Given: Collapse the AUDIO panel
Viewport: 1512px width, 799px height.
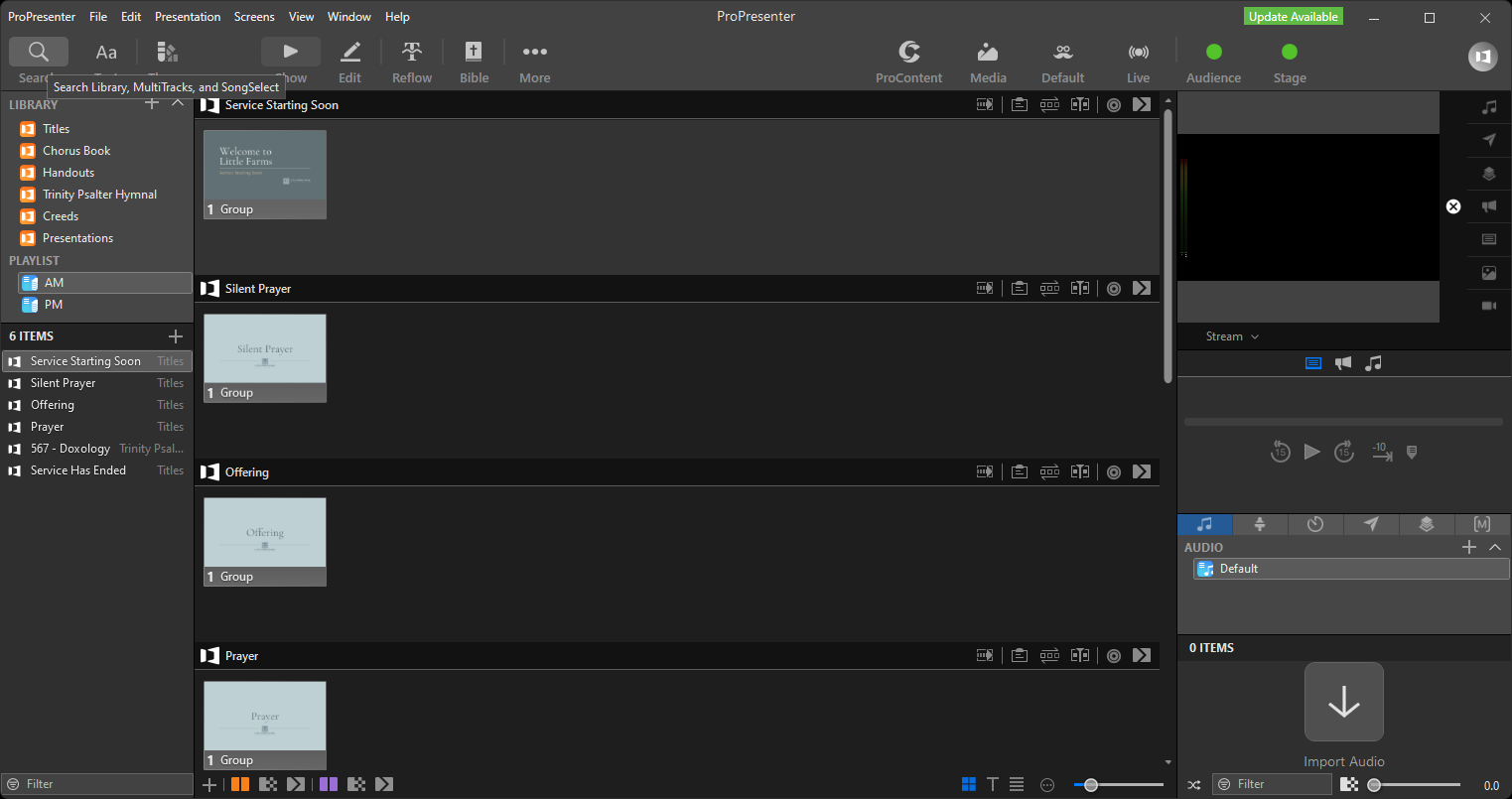Looking at the screenshot, I should coord(1495,547).
